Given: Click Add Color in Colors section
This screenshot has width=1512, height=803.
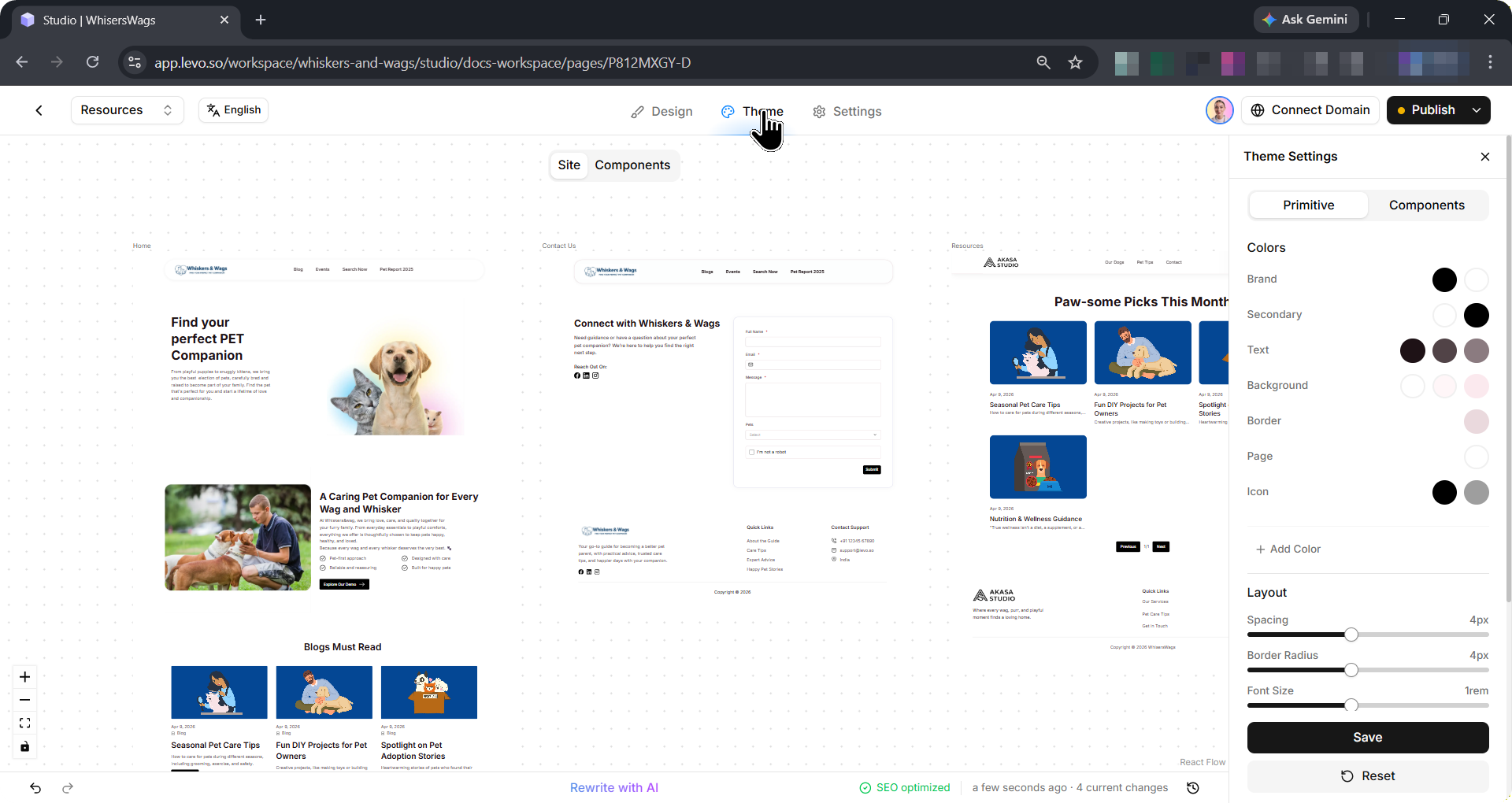Looking at the screenshot, I should (1288, 550).
